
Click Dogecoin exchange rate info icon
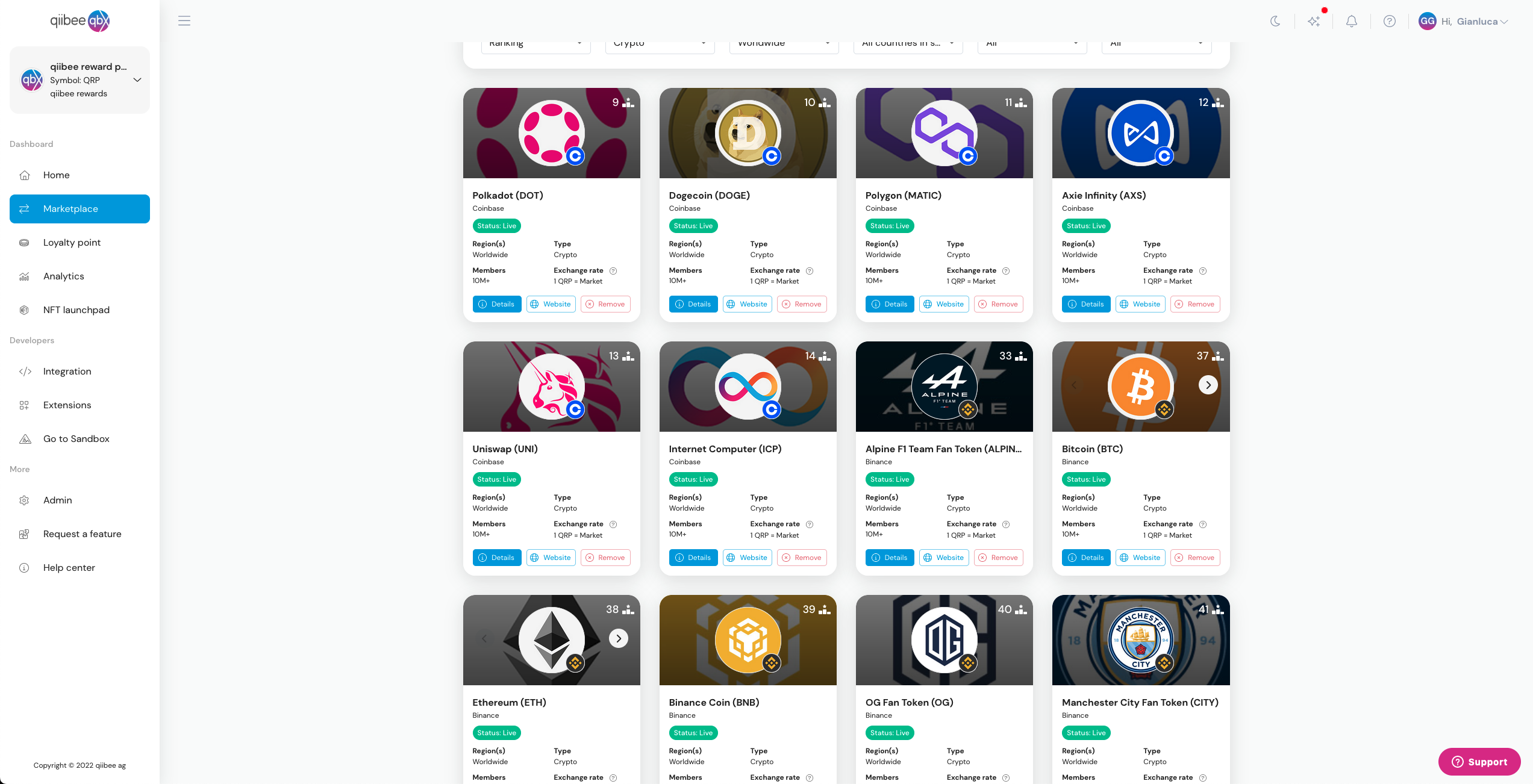(809, 271)
